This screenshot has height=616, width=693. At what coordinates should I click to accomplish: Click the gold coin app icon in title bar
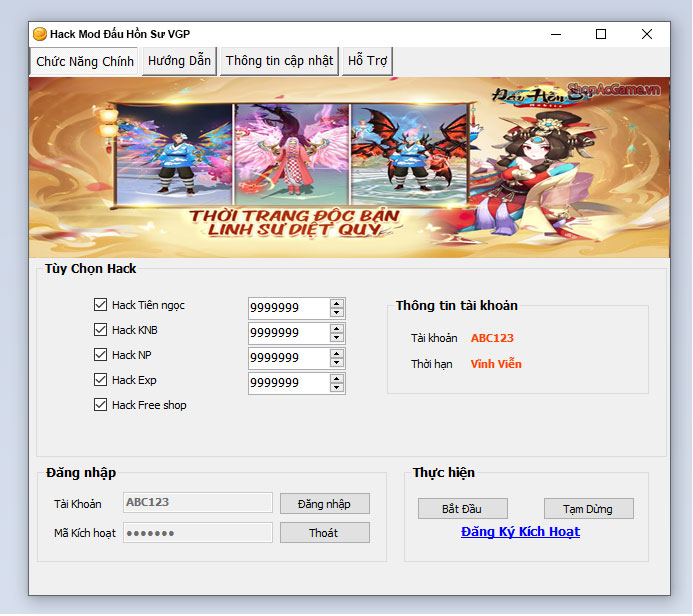[x=40, y=34]
